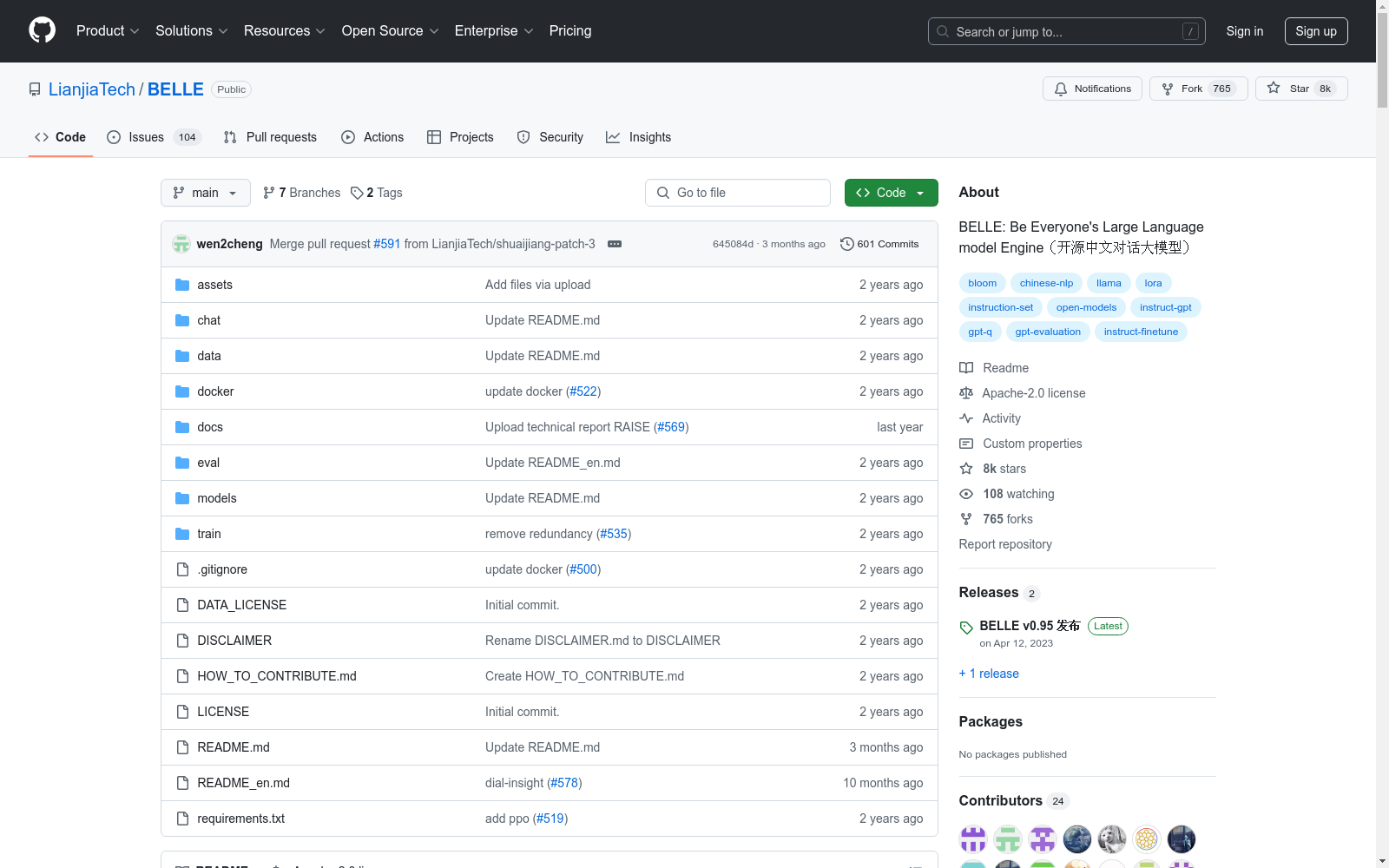Image resolution: width=1389 pixels, height=868 pixels.
Task: Open the Open Source dropdown
Action: (x=390, y=30)
